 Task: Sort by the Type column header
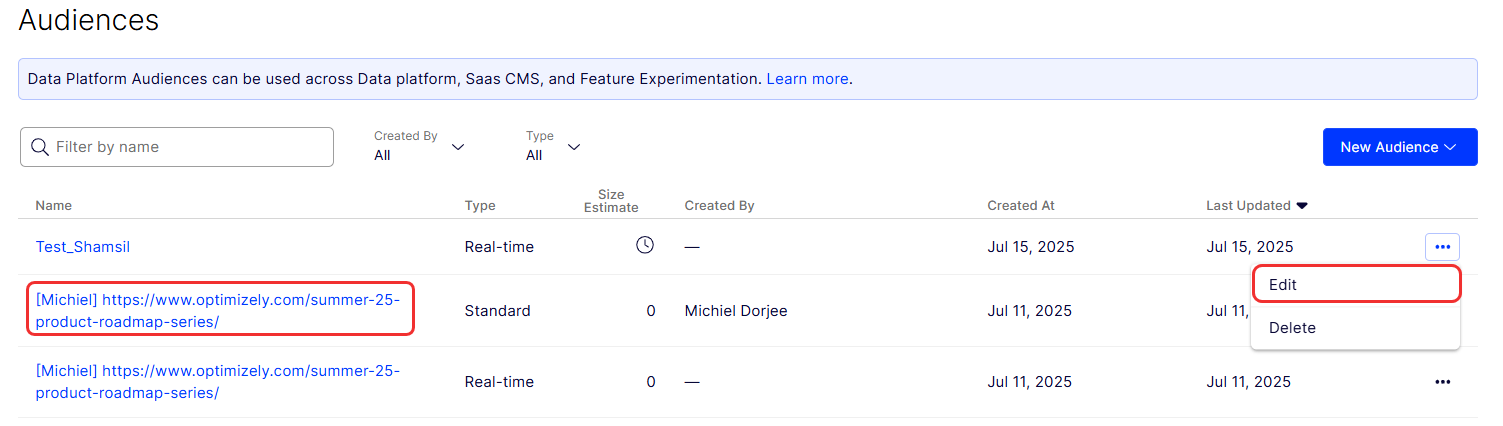tap(480, 206)
